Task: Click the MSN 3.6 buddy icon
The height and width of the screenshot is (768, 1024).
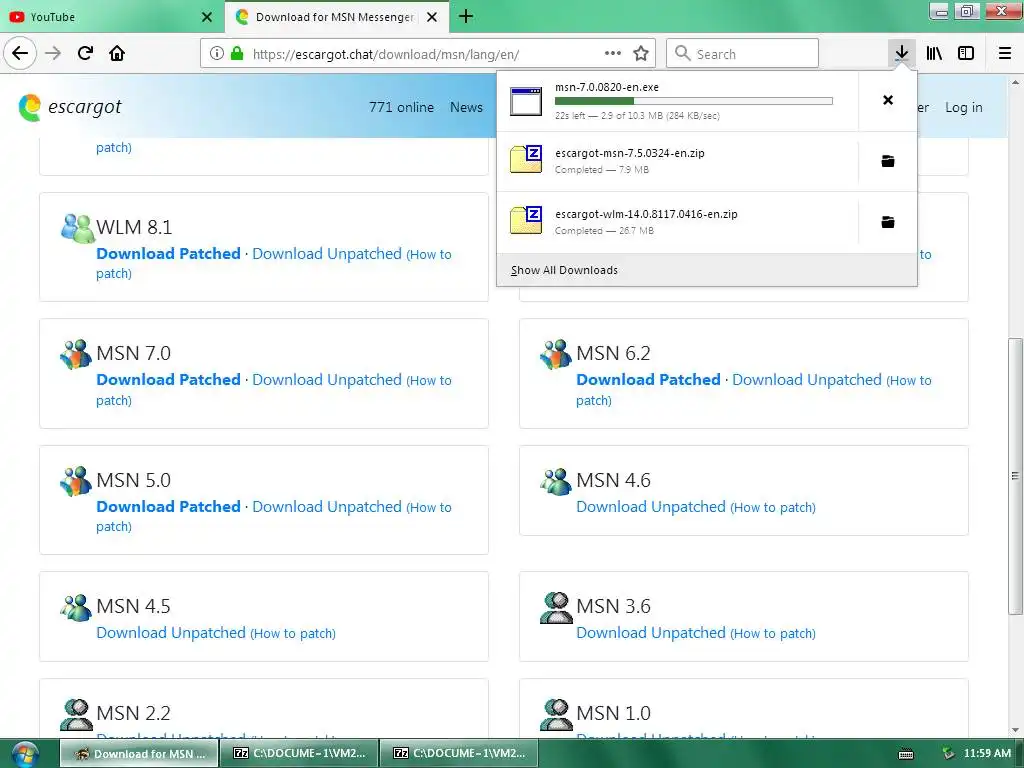Action: (556, 607)
